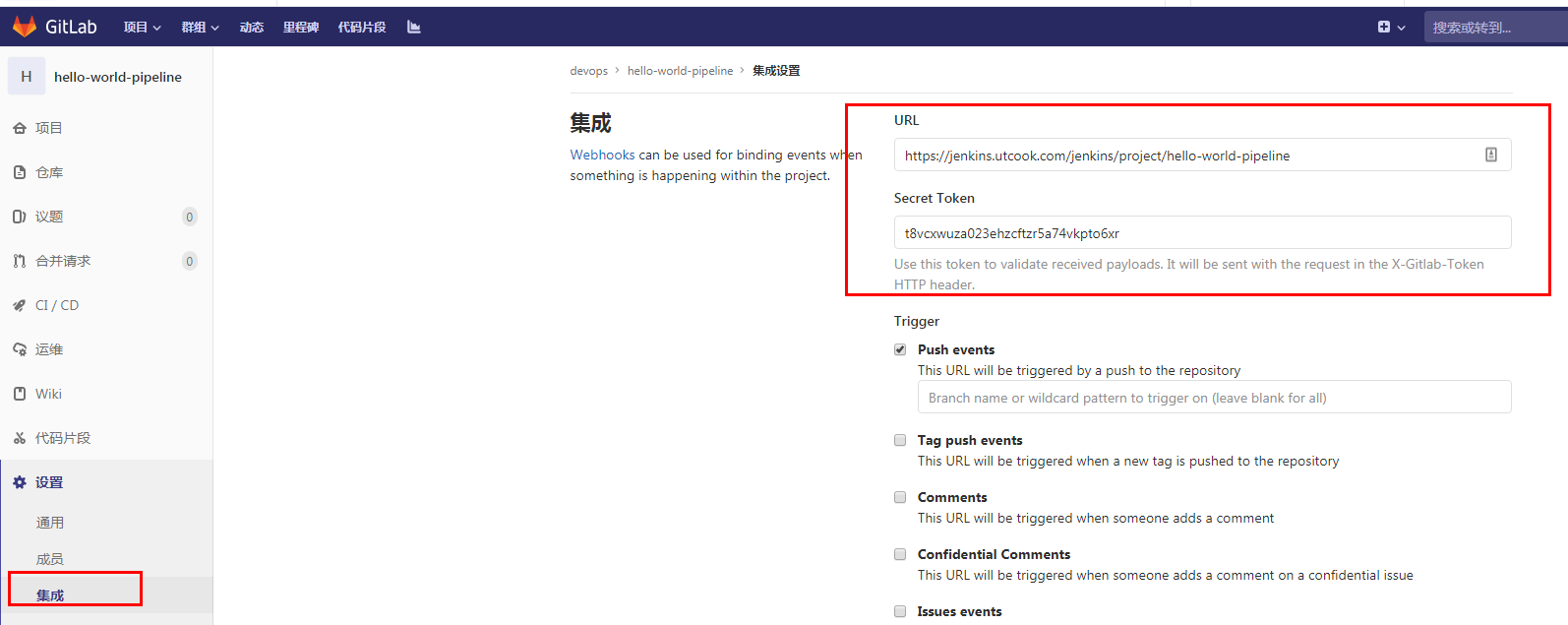Open the Webhooks help link
This screenshot has width=1568, height=625.
tap(602, 155)
